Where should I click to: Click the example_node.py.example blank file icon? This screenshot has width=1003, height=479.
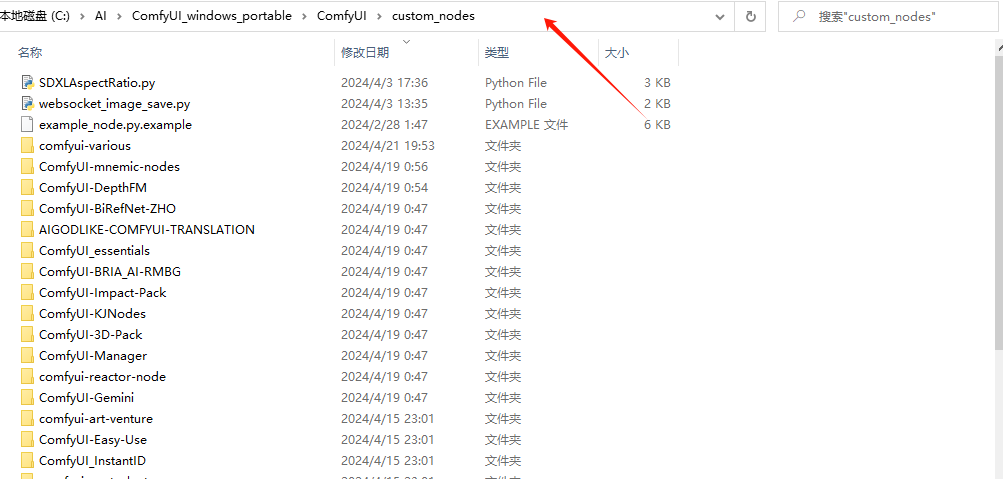point(27,125)
